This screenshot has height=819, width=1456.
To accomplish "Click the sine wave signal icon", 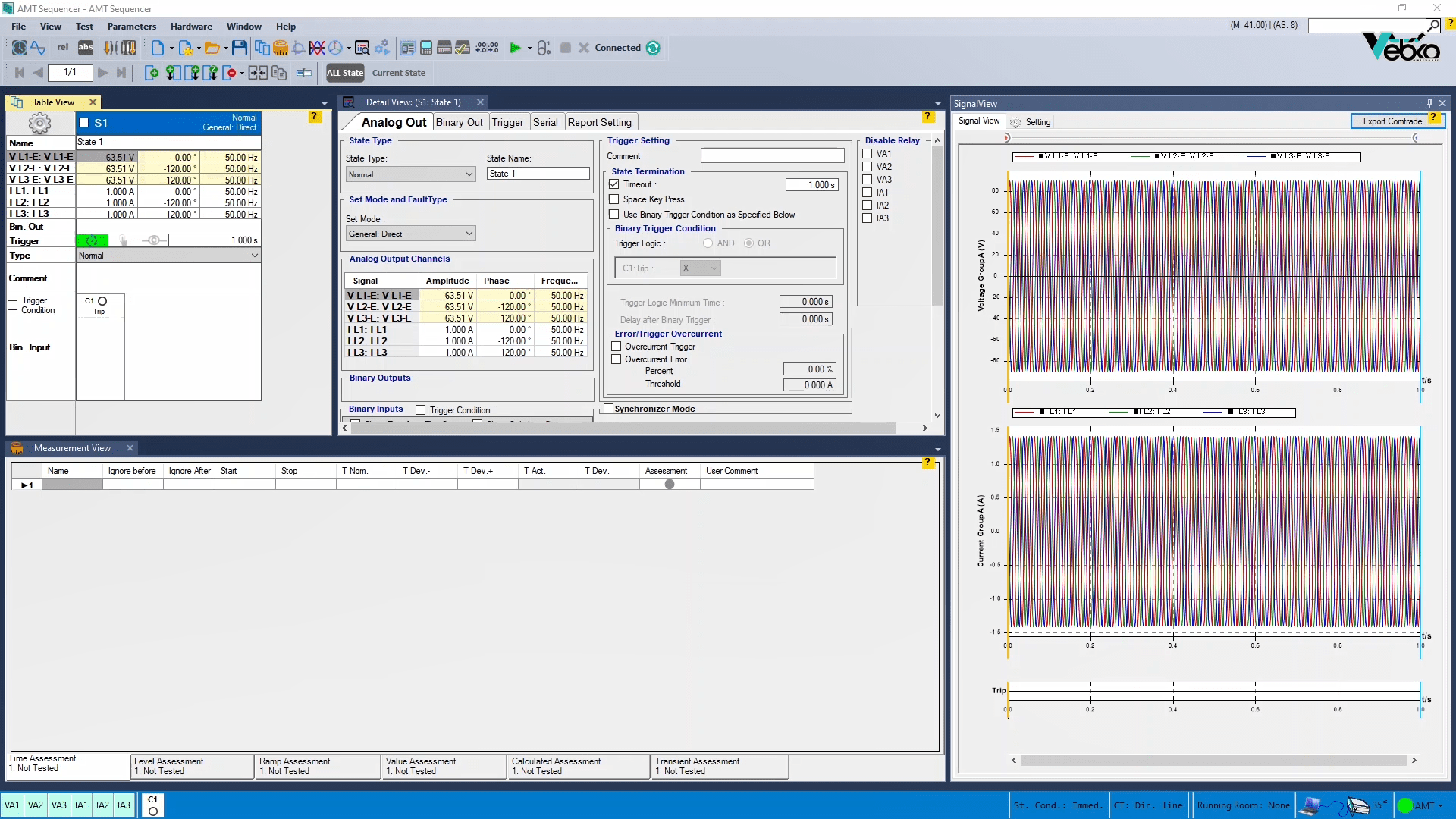I will (39, 48).
